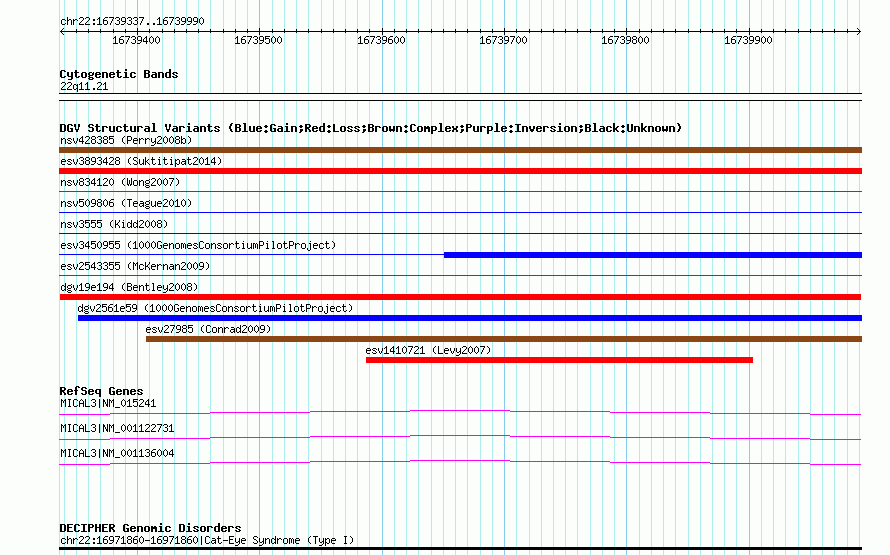Click the thick blue esv3450955 gain bar
The width and height of the screenshot is (890, 555).
653,255
